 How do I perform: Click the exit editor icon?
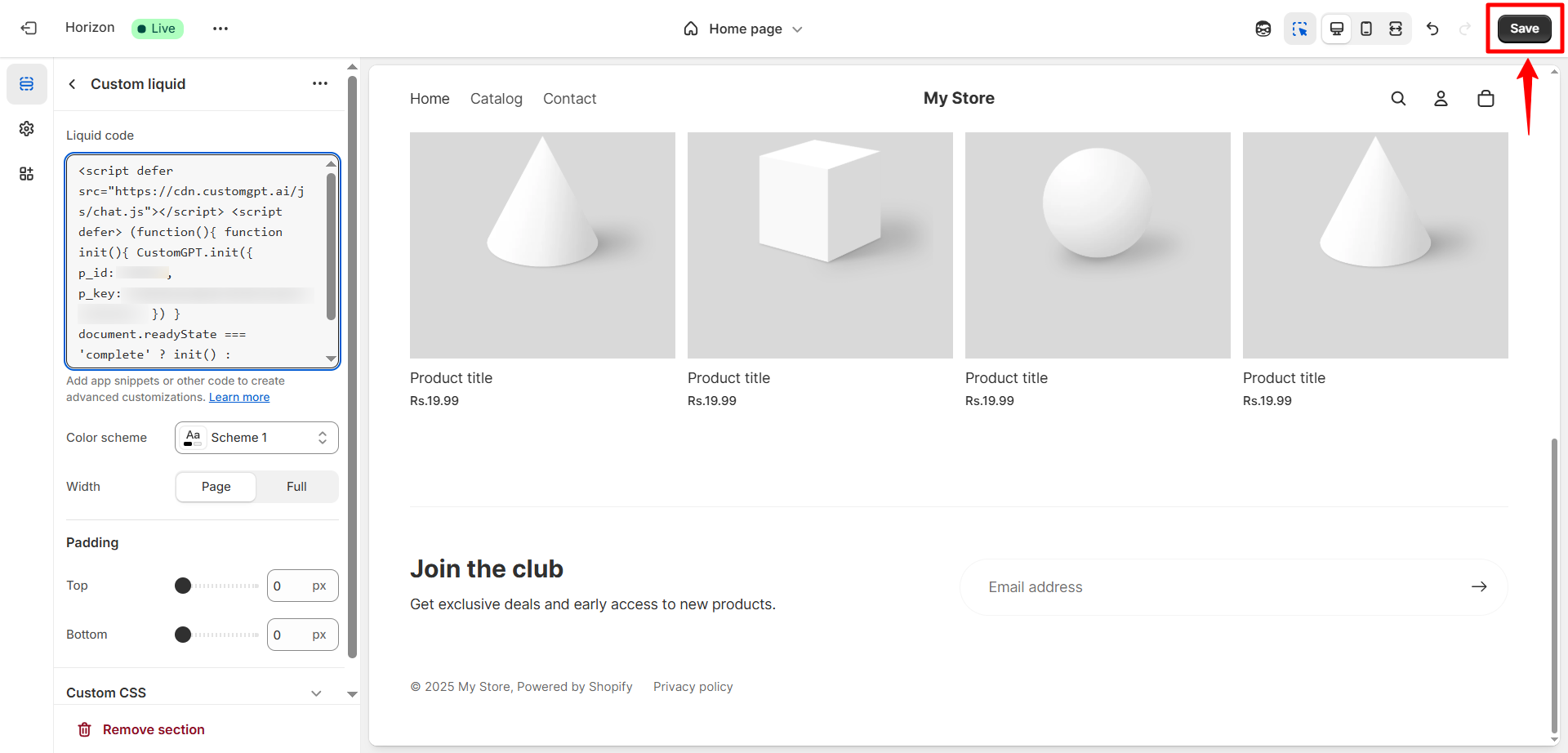tap(29, 29)
